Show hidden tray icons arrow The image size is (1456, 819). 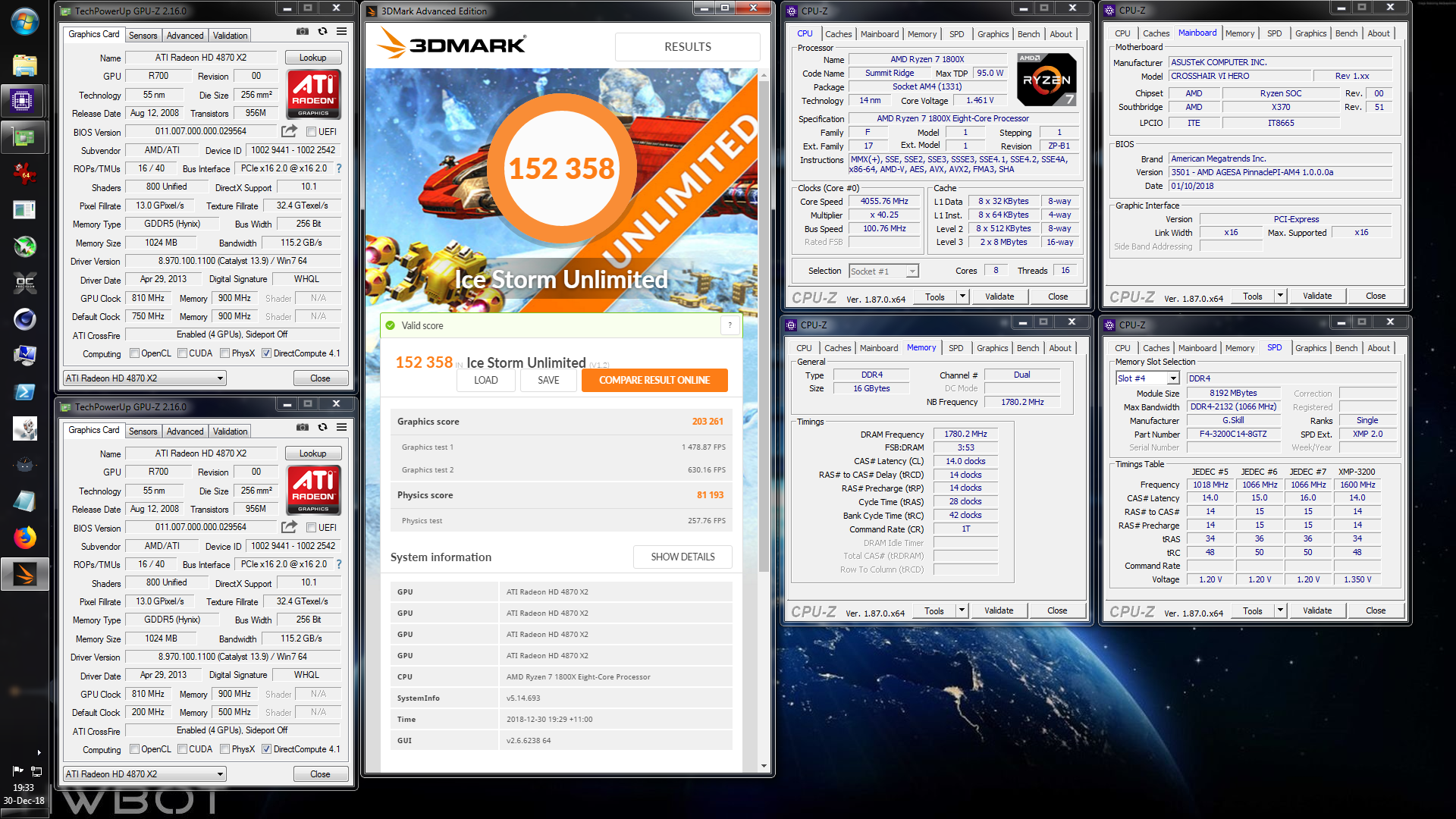(x=39, y=753)
